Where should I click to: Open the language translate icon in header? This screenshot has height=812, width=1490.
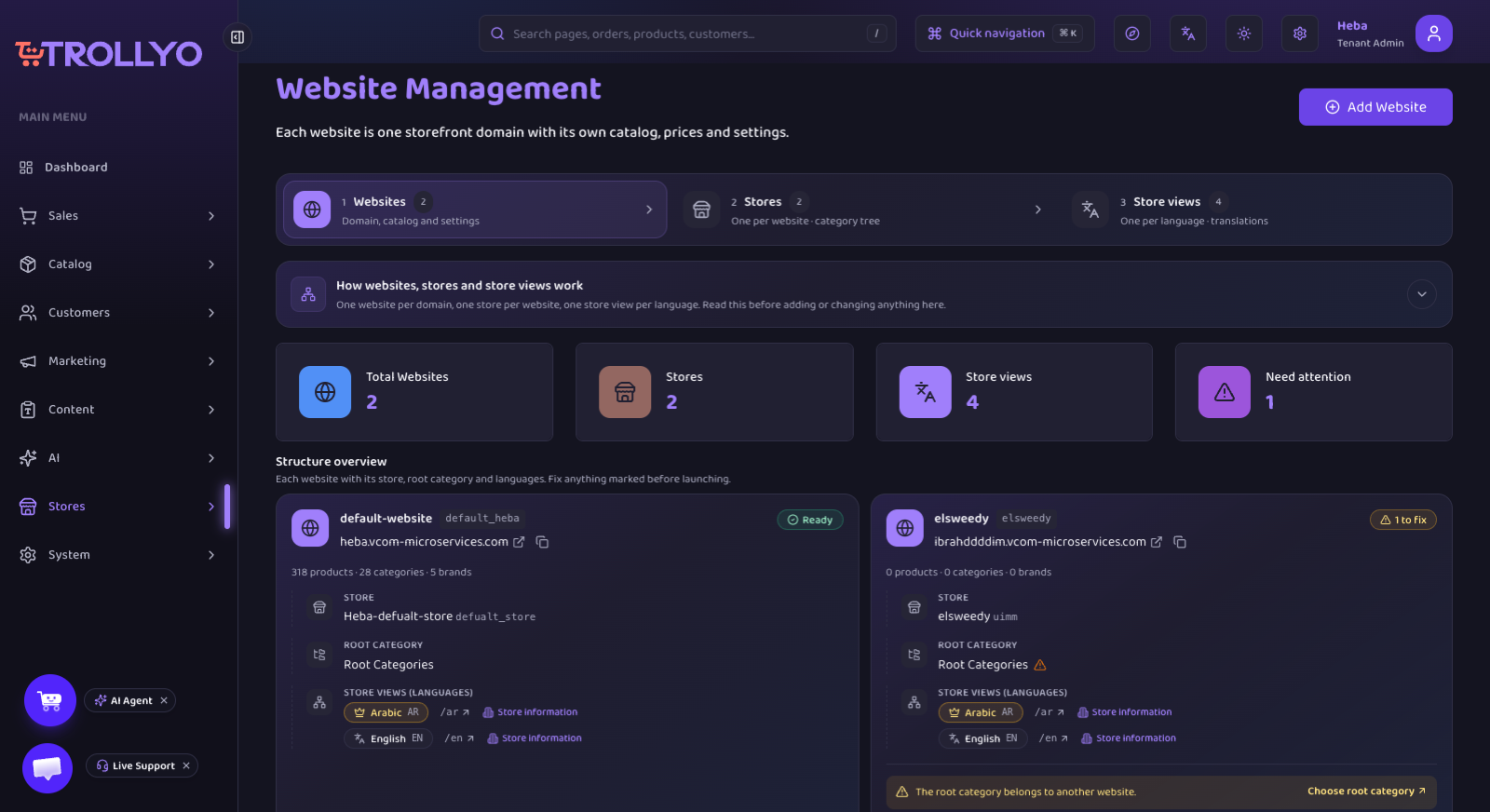(1188, 34)
